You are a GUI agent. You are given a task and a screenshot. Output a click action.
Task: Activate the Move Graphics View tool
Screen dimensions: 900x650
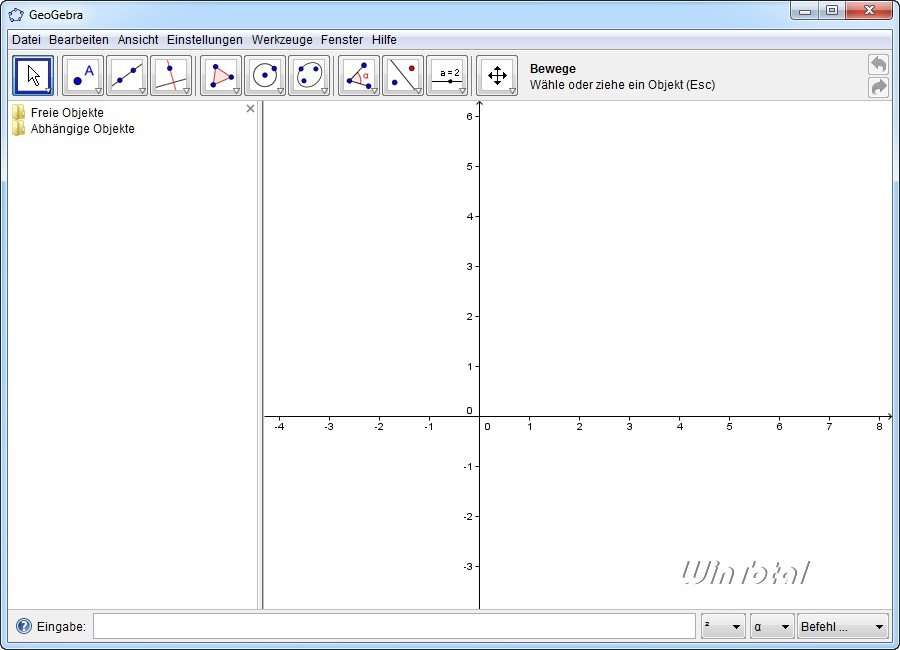coord(495,75)
